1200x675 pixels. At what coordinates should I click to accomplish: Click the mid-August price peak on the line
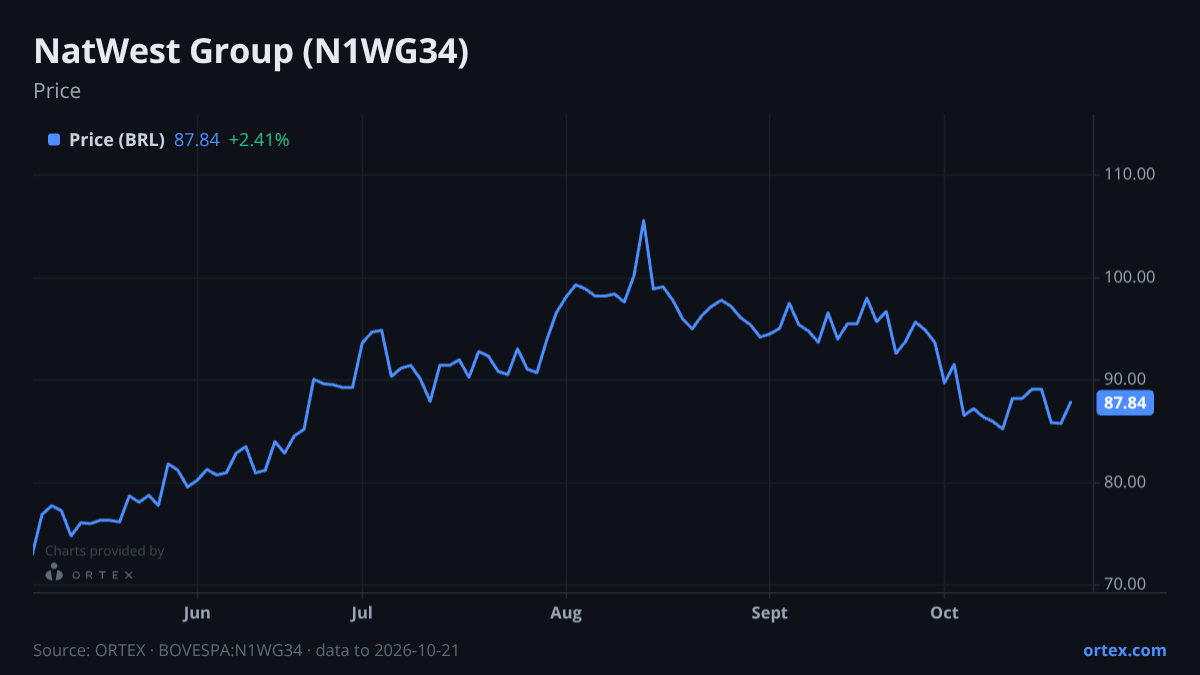click(x=643, y=221)
